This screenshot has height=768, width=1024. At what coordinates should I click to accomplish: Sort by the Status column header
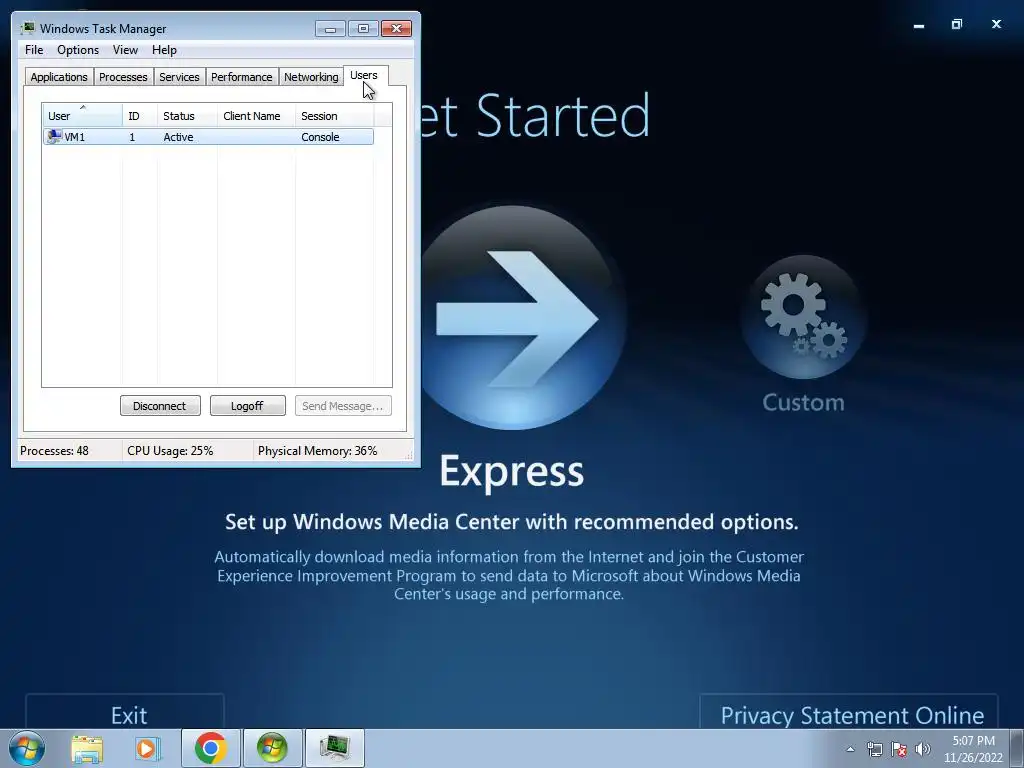187,116
